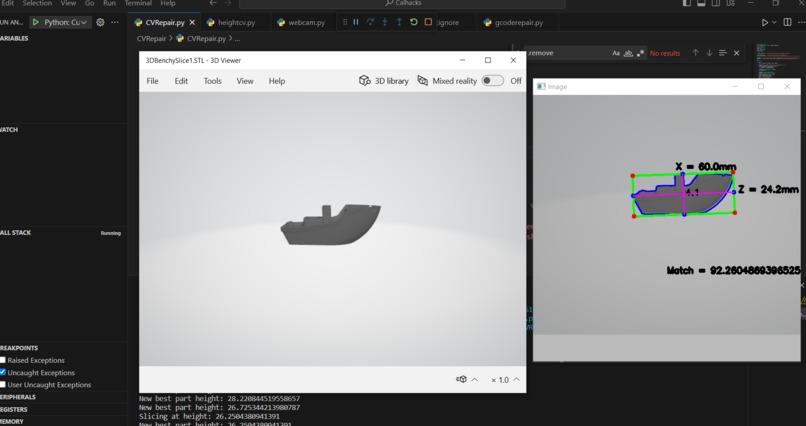Viewport: 806px width, 426px height.
Task: Toggle Find in Selection icon
Action: pyautogui.click(x=723, y=53)
